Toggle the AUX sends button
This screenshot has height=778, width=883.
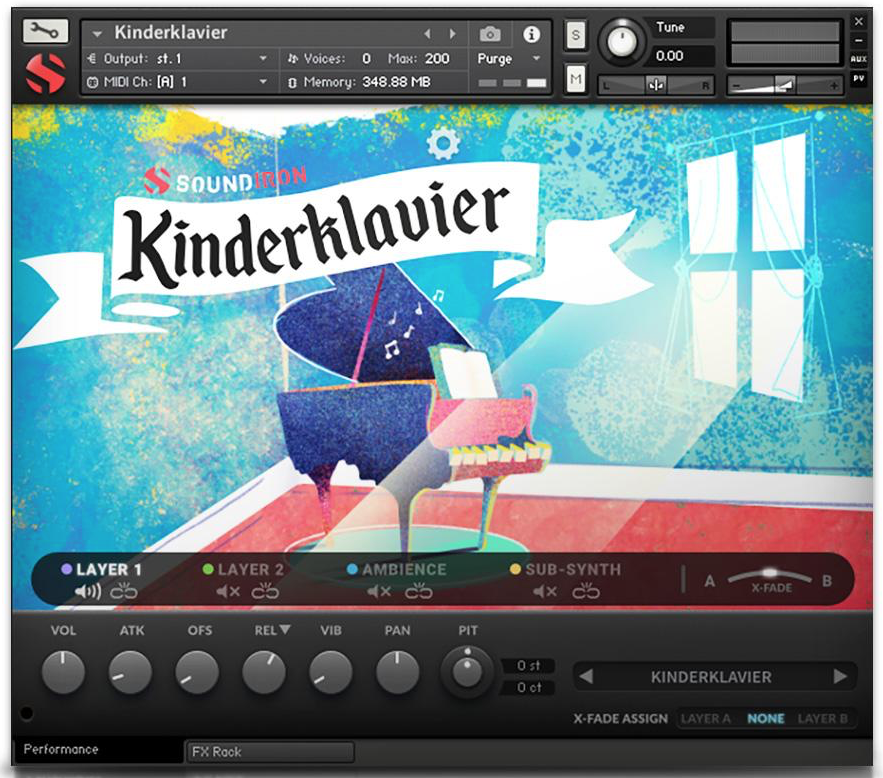pyautogui.click(x=858, y=59)
